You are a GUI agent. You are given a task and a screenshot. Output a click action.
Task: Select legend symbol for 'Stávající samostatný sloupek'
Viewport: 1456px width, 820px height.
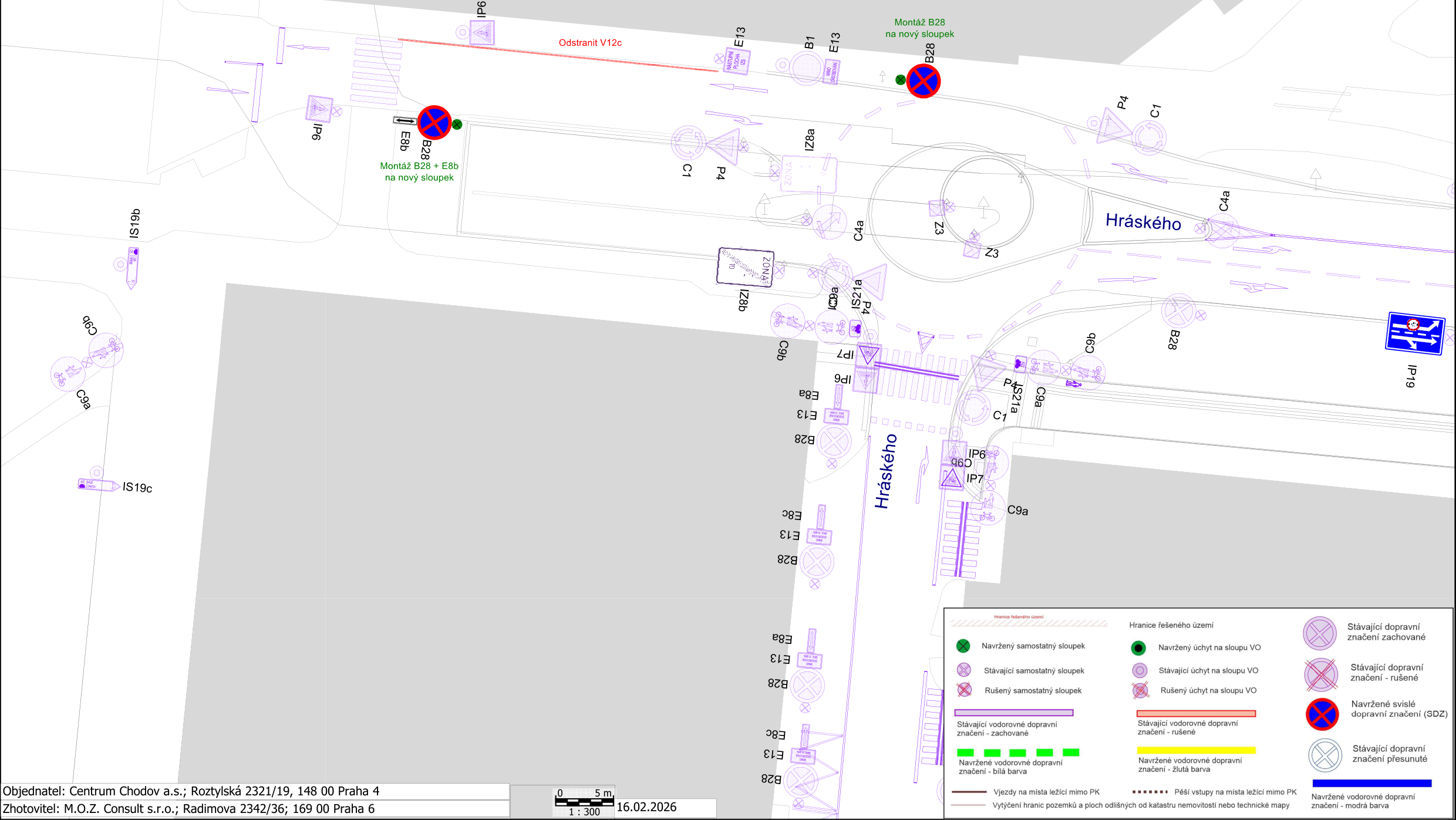pyautogui.click(x=963, y=670)
